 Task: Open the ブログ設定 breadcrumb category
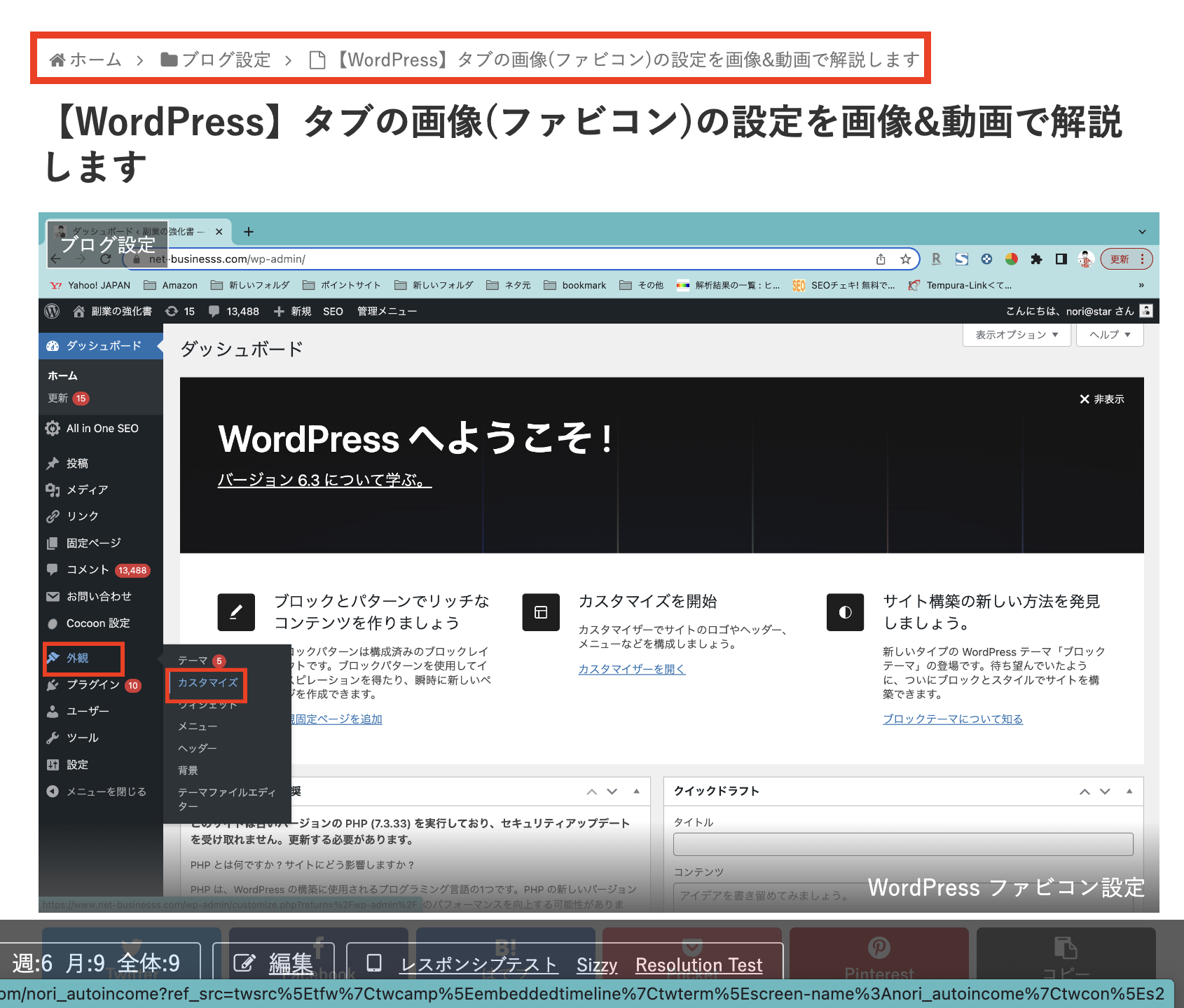point(216,60)
